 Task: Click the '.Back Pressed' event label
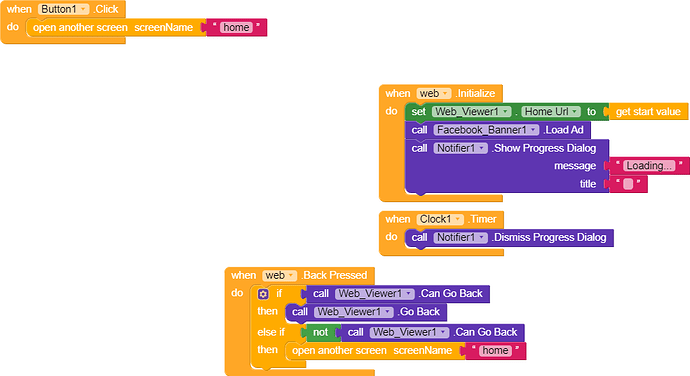(x=334, y=276)
